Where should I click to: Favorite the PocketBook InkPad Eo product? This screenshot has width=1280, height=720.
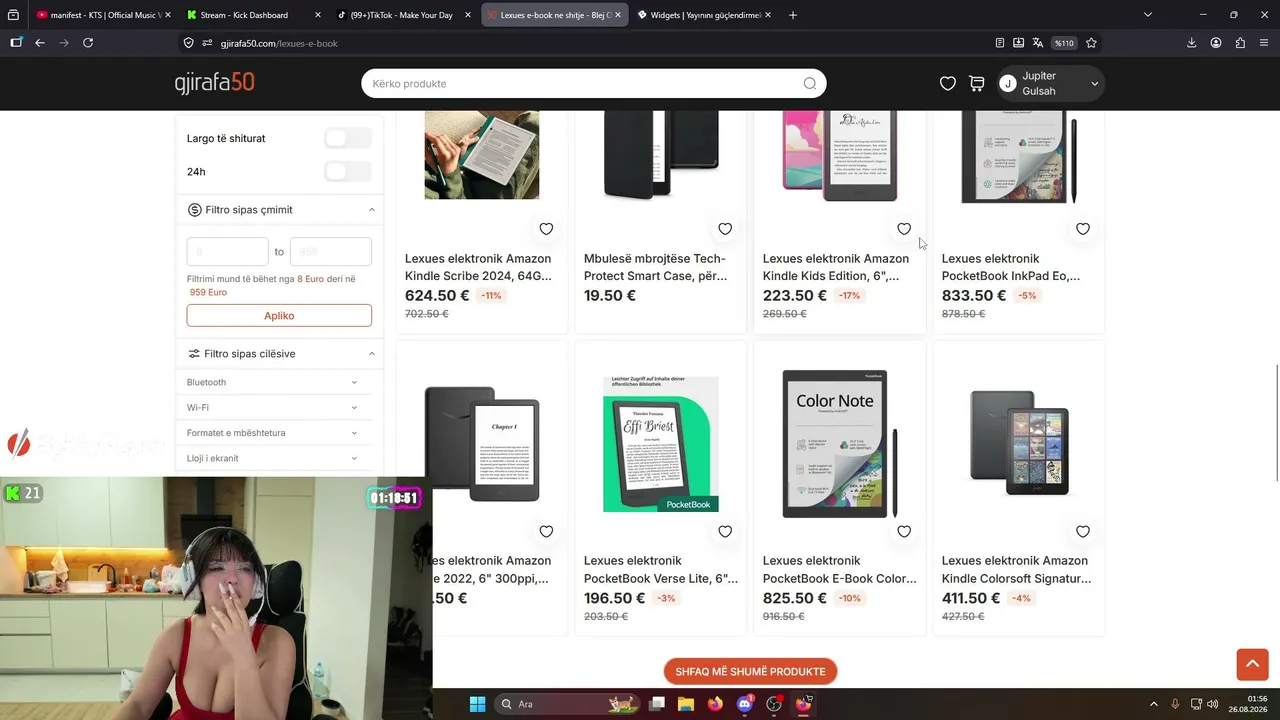[x=1083, y=229]
